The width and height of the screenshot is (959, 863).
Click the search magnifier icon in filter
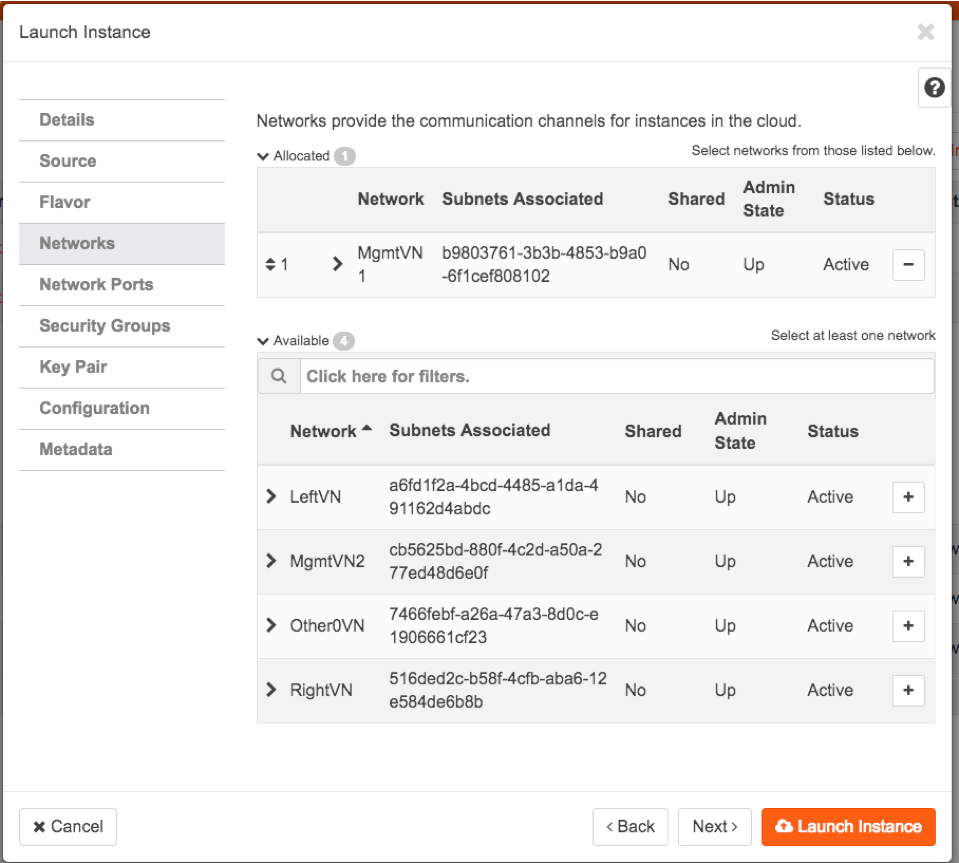point(279,377)
